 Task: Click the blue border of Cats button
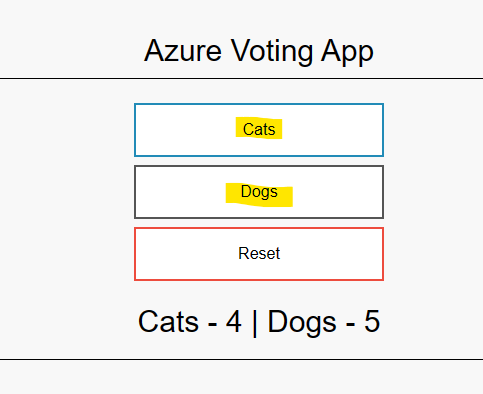[259, 104]
